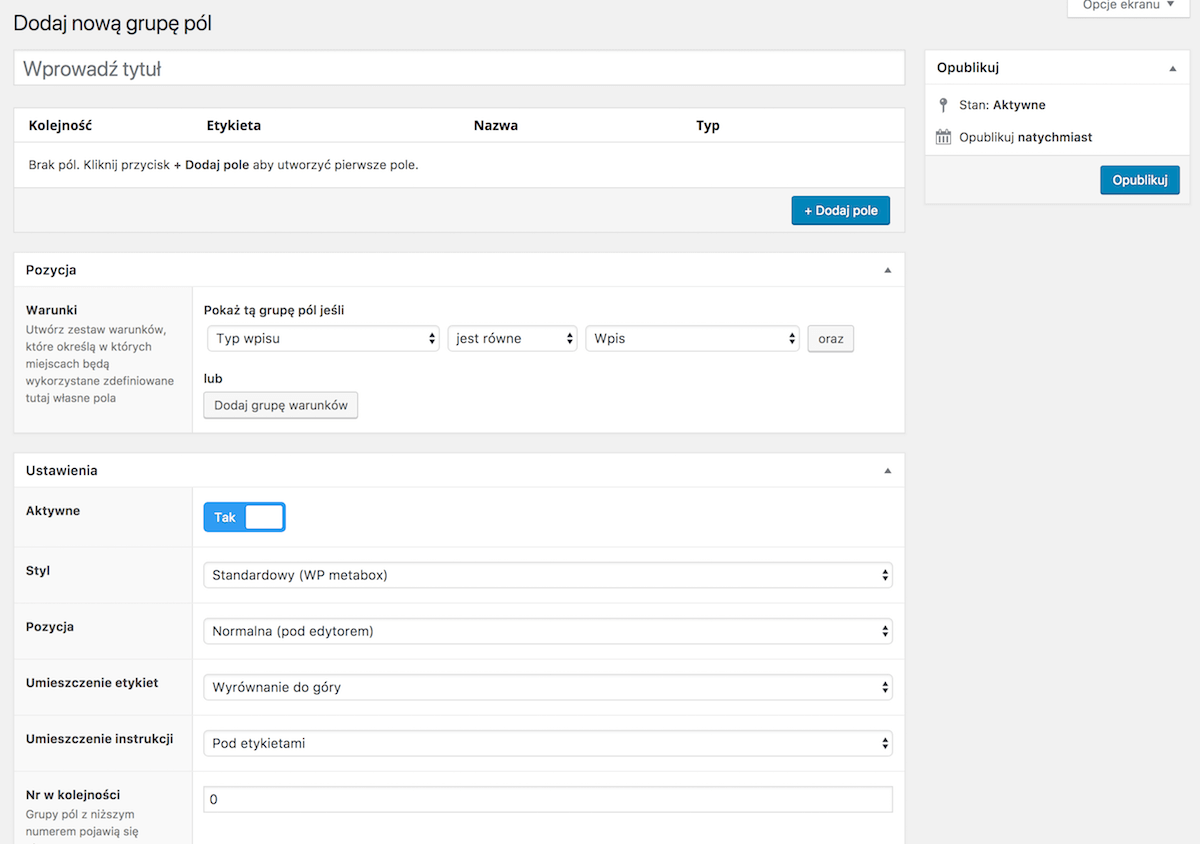The image size is (1200, 844).
Task: Click the oraz button to add condition
Action: pyautogui.click(x=831, y=338)
